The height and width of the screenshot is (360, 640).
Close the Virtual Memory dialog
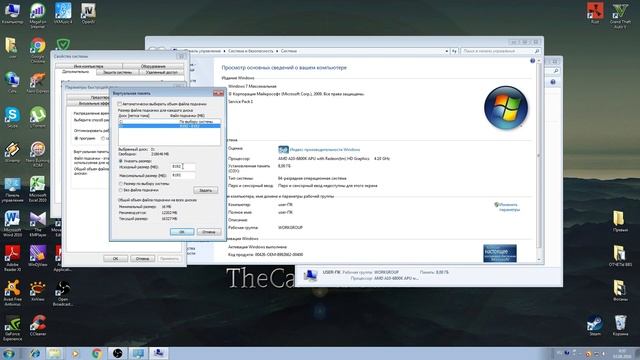click(x=218, y=93)
